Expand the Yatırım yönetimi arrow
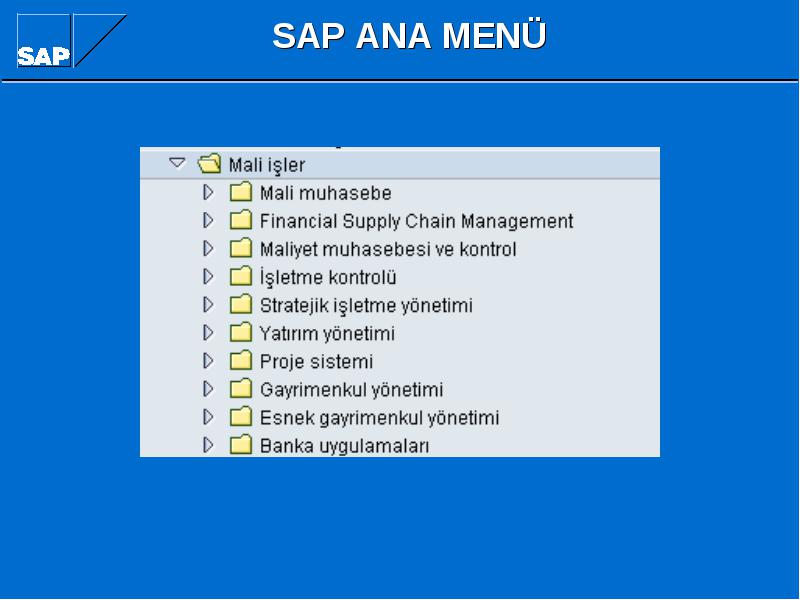This screenshot has width=800, height=600. (x=208, y=333)
